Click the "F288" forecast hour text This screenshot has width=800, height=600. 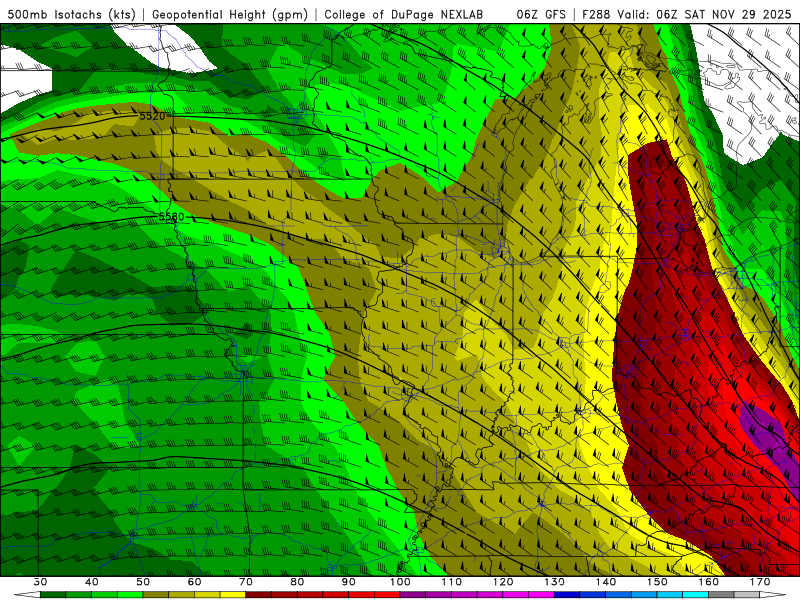597,14
